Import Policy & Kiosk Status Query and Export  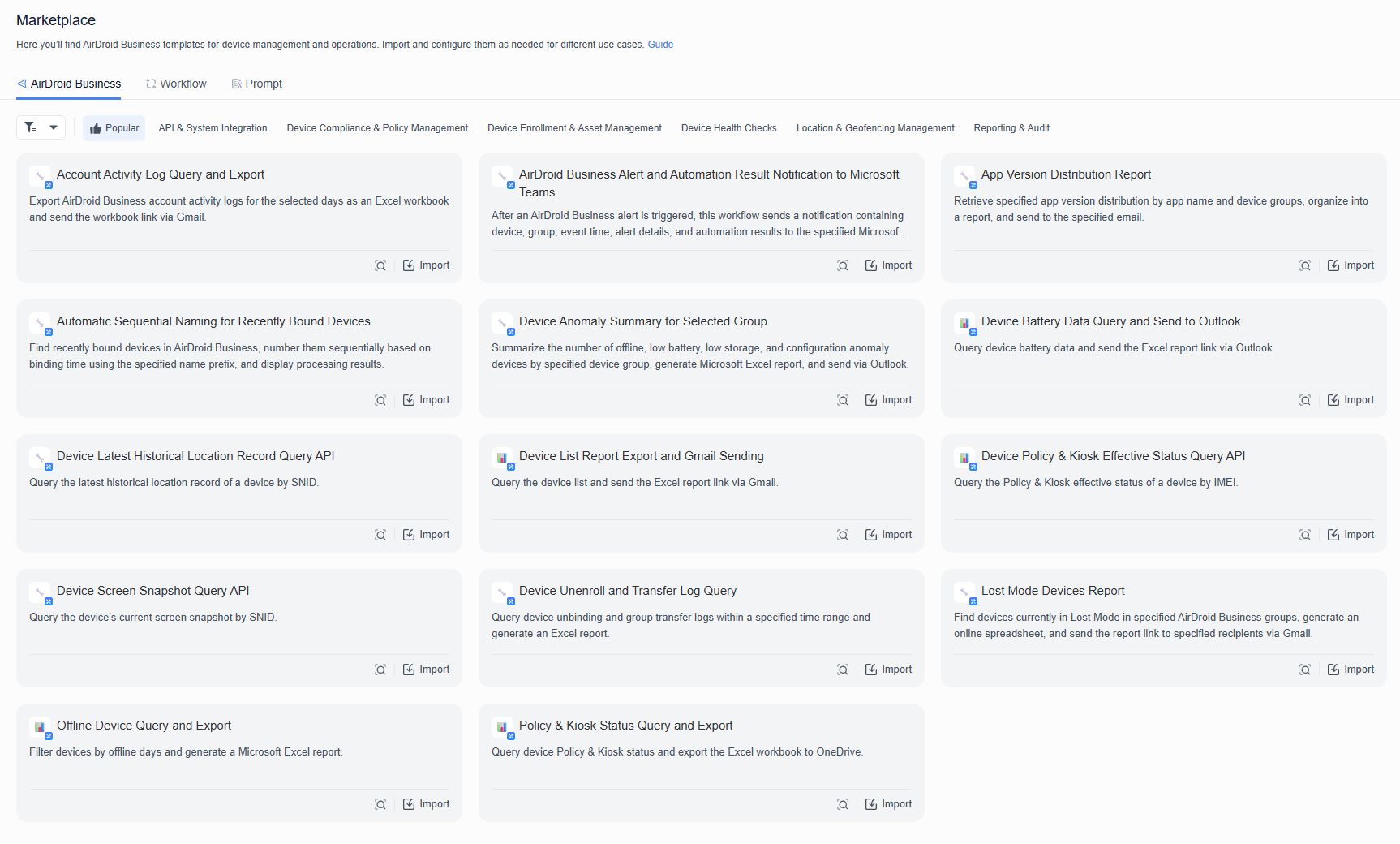tap(888, 804)
